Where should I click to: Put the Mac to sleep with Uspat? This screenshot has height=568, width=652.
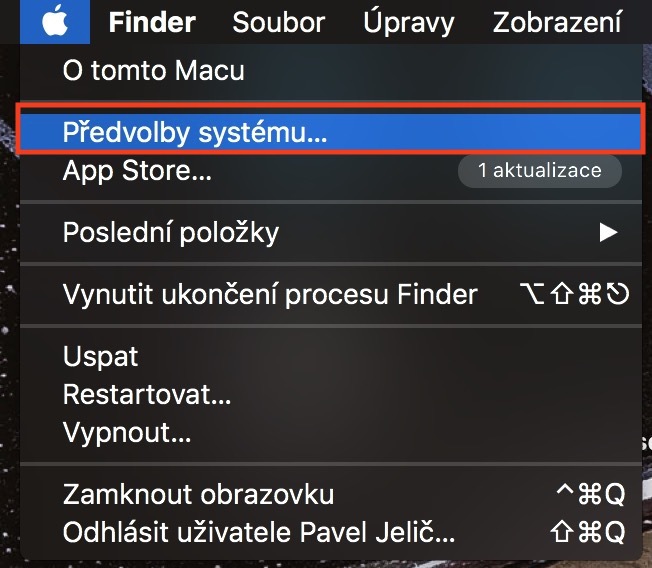tap(100, 357)
